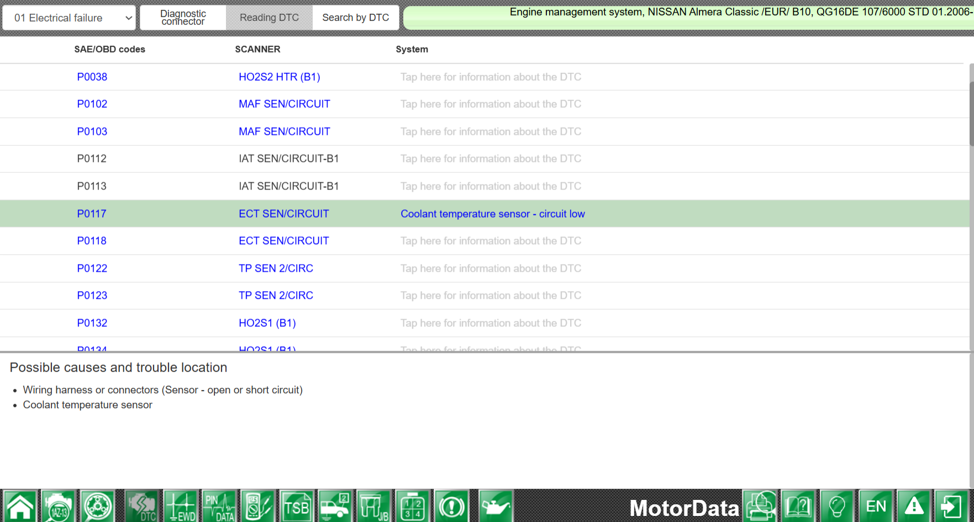Open code P0038 link
Viewport: 974px width, 522px height.
[x=92, y=77]
